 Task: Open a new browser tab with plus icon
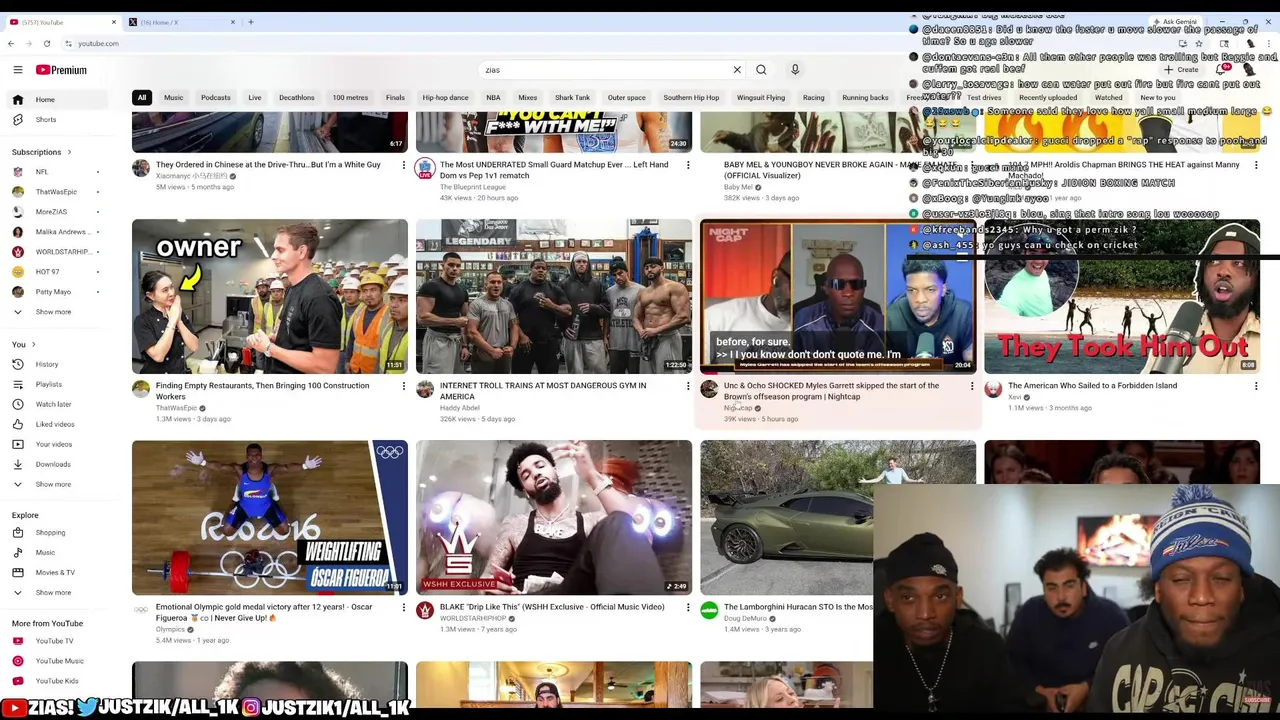pos(251,22)
